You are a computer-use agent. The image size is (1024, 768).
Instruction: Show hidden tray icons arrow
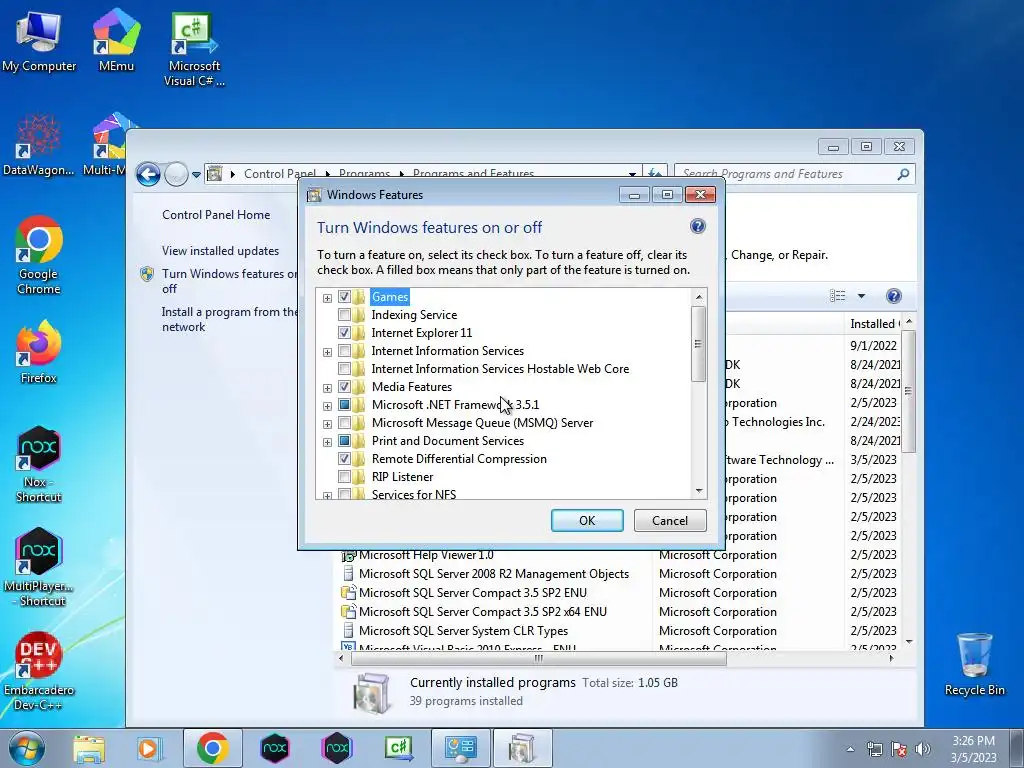[x=850, y=749]
